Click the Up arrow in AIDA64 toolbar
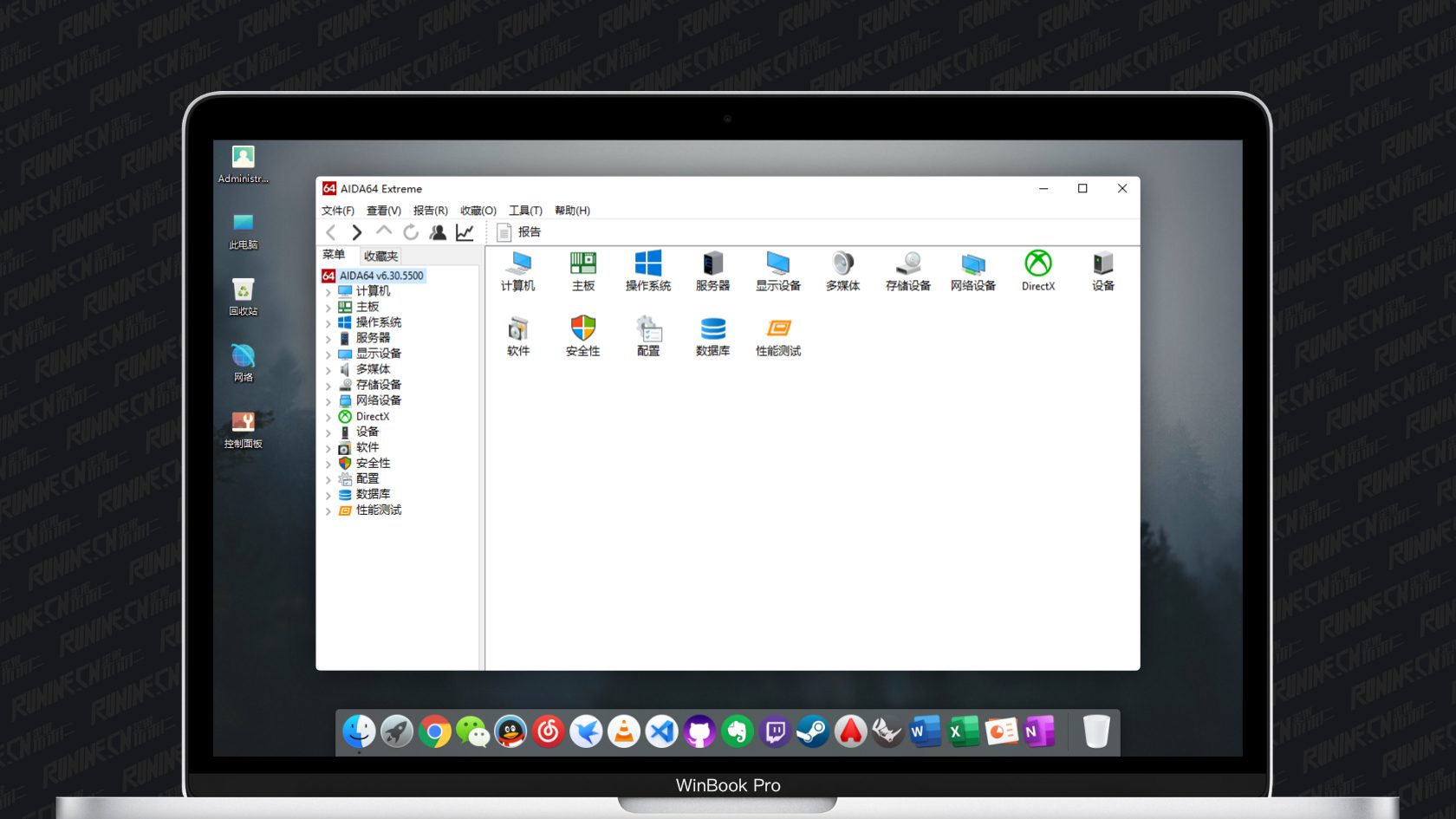The height and width of the screenshot is (819, 1456). (x=384, y=231)
